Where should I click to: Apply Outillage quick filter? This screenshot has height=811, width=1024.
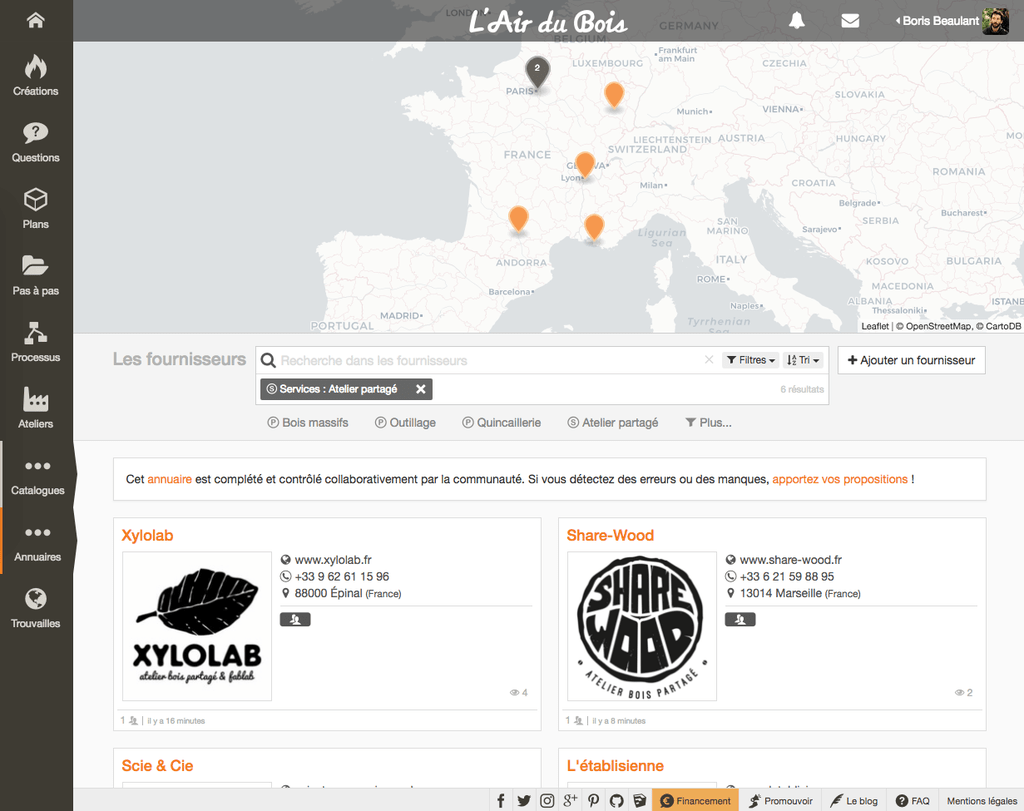[405, 422]
